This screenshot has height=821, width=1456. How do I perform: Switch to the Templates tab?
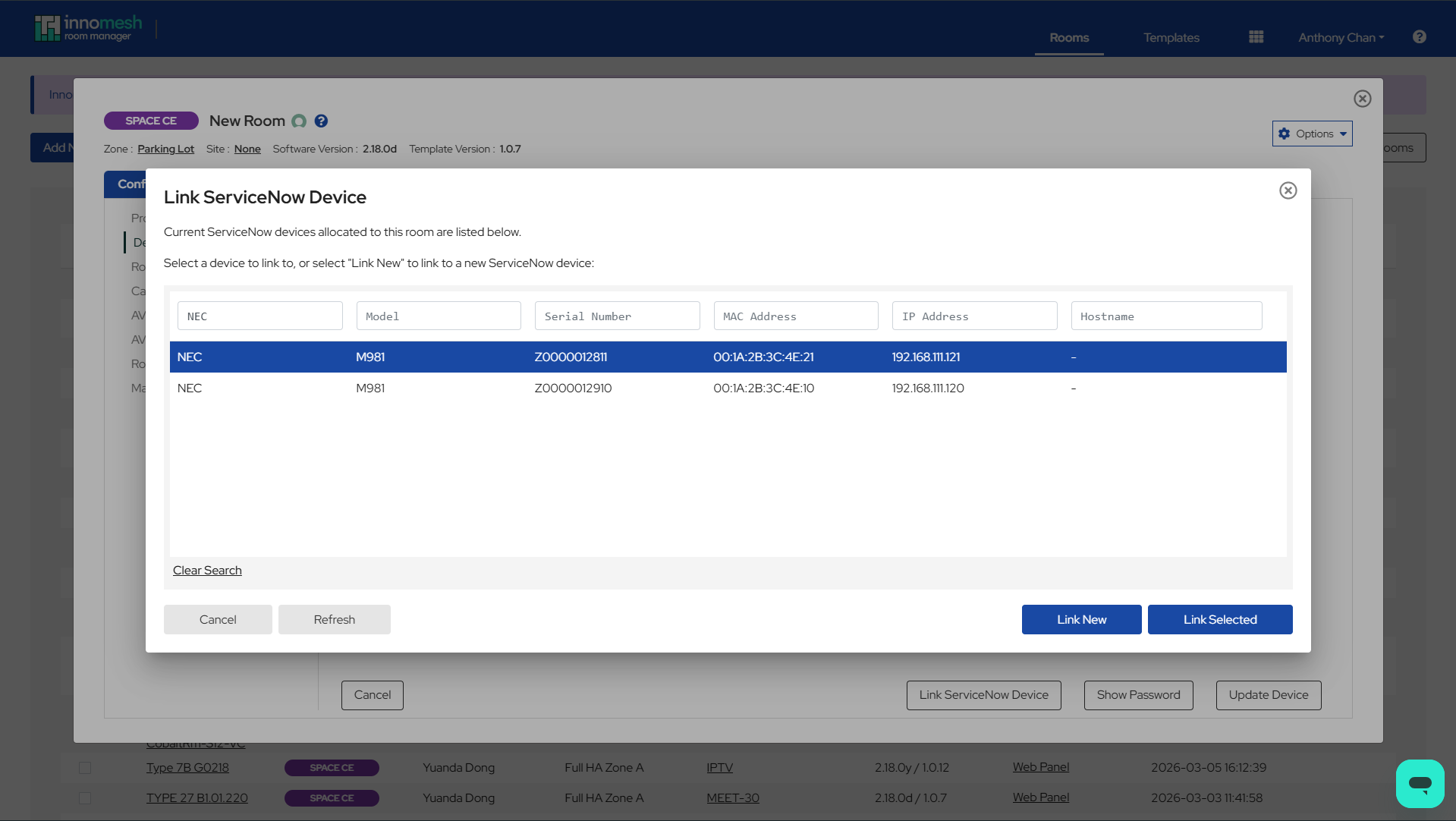coord(1171,37)
